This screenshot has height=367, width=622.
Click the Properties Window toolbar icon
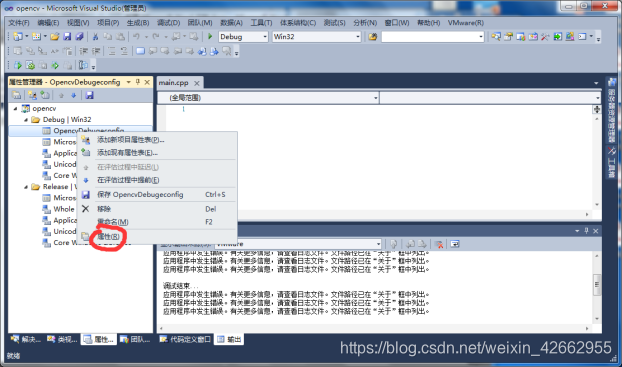(x=508, y=37)
